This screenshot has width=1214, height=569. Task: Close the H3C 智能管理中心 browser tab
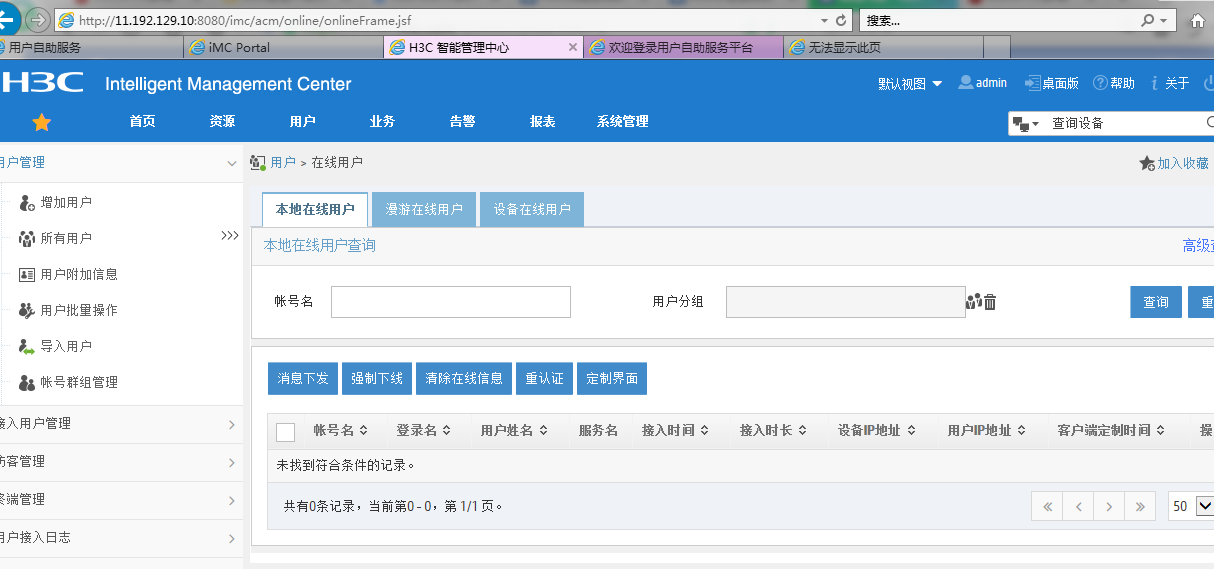(573, 47)
